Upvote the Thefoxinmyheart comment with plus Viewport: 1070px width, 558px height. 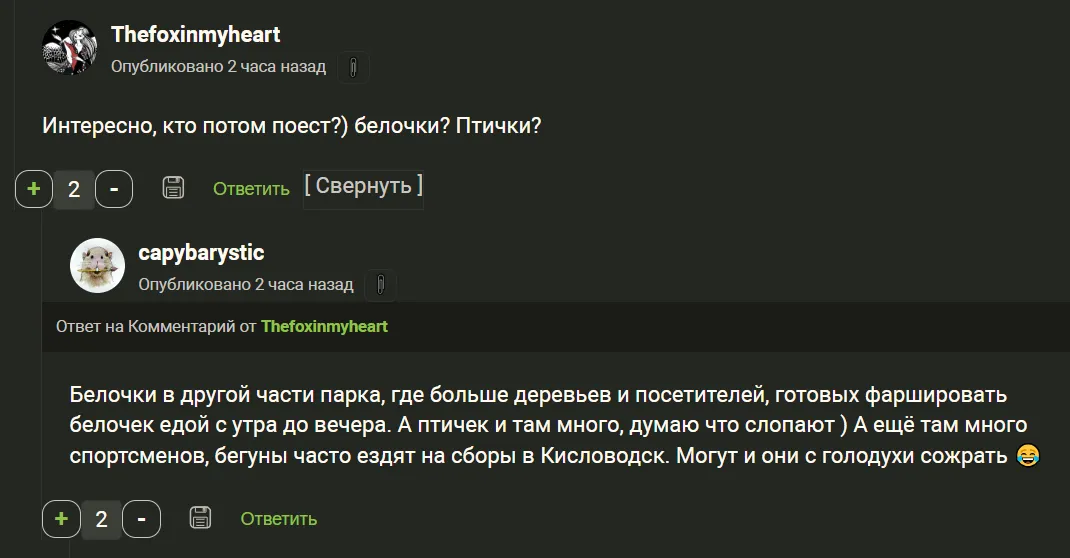[x=34, y=188]
